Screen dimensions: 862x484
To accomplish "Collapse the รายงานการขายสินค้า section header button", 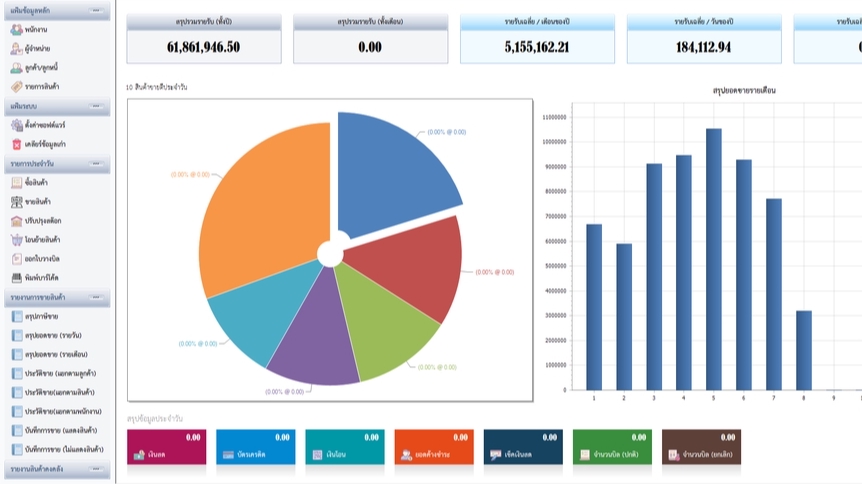I will click(96, 298).
